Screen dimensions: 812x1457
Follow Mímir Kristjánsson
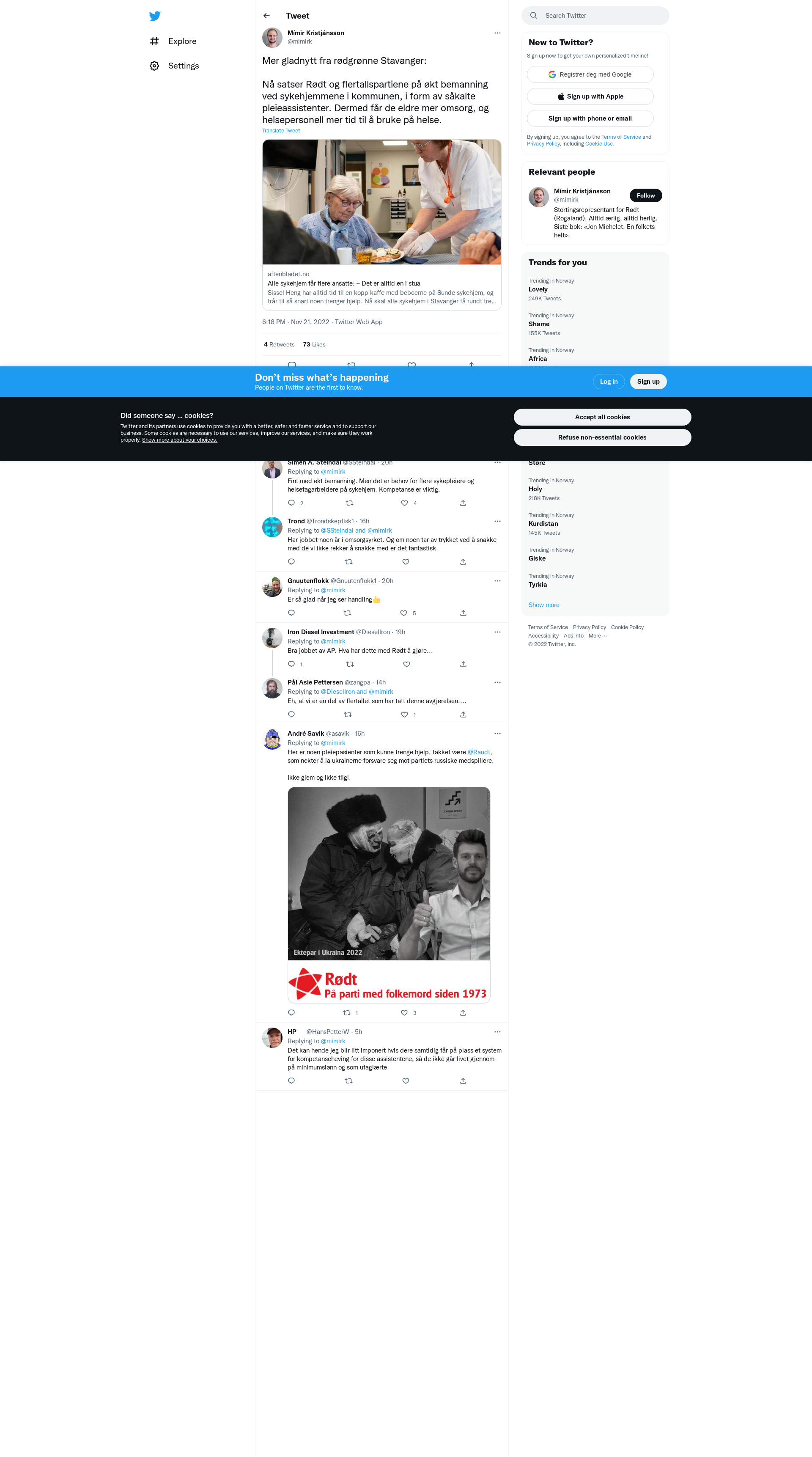point(645,196)
